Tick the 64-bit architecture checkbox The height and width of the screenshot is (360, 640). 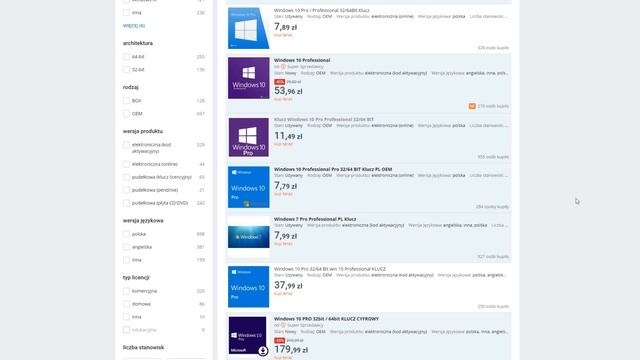(x=127, y=57)
